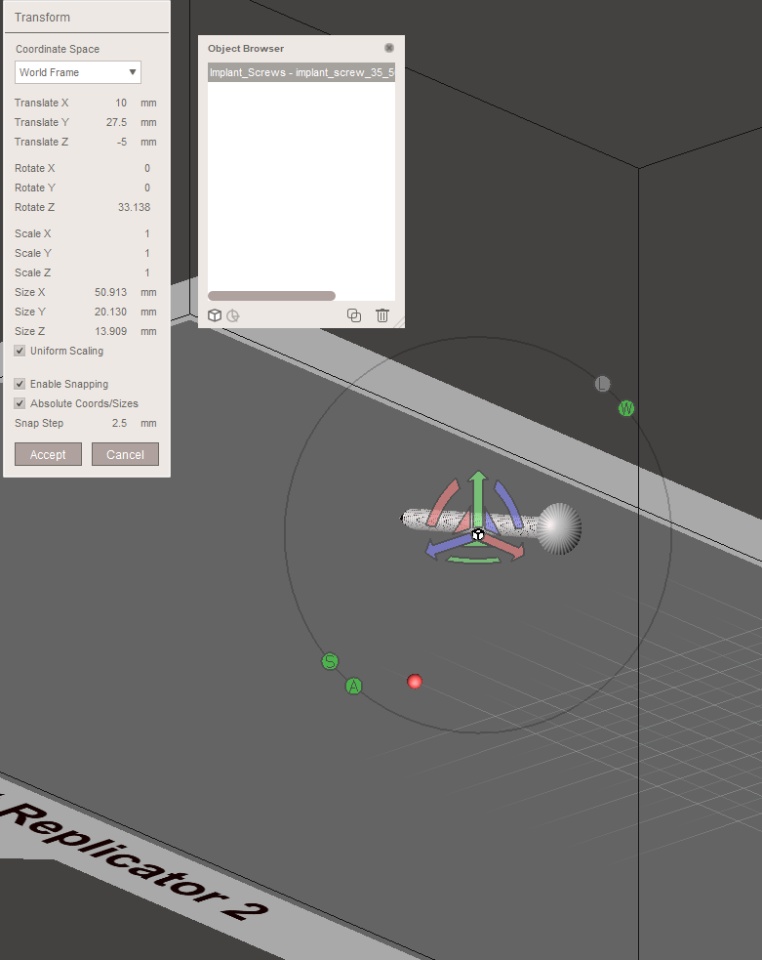Click the Rotate X value field
Screen dimensions: 762x960
point(147,168)
